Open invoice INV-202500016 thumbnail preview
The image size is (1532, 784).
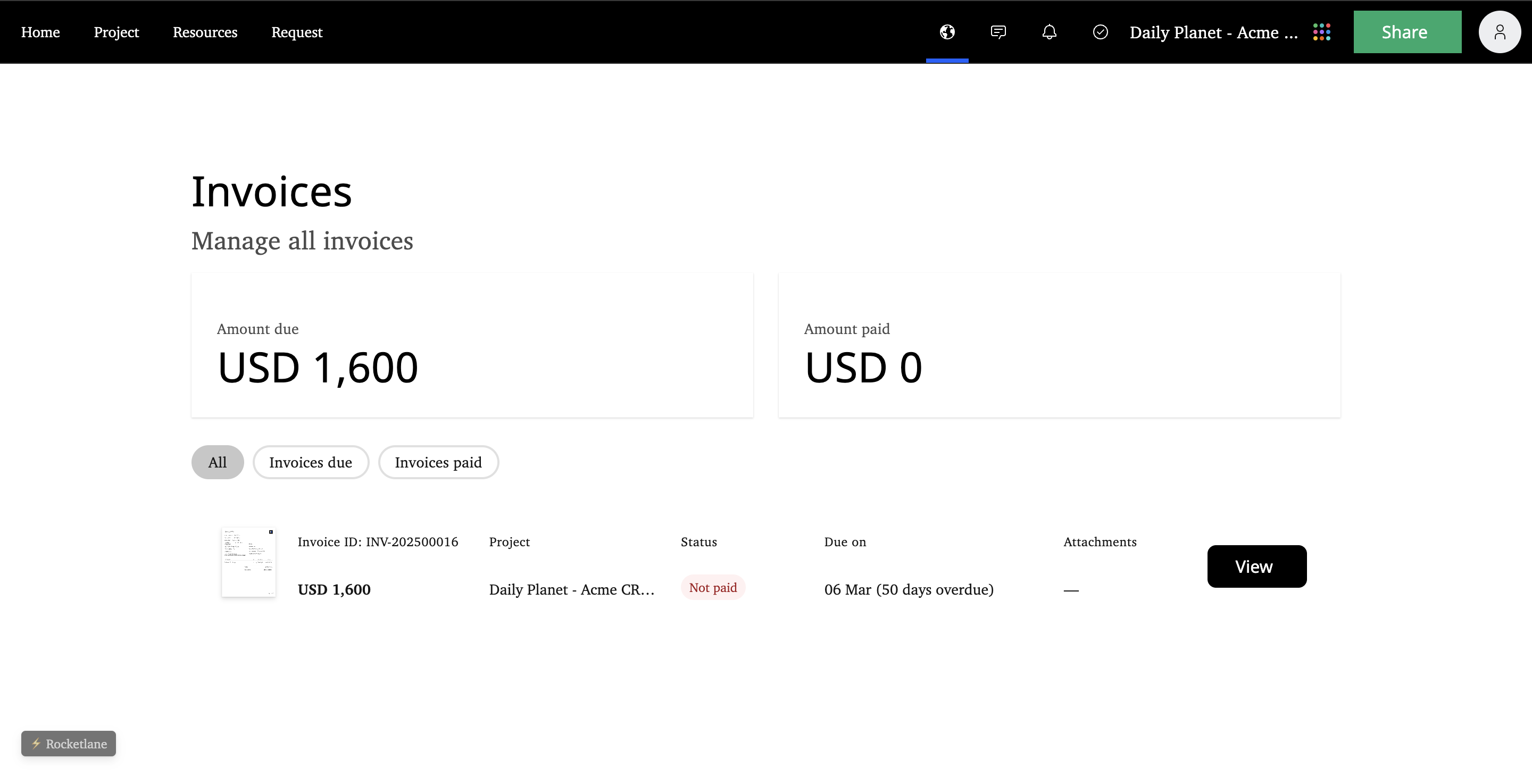click(248, 562)
